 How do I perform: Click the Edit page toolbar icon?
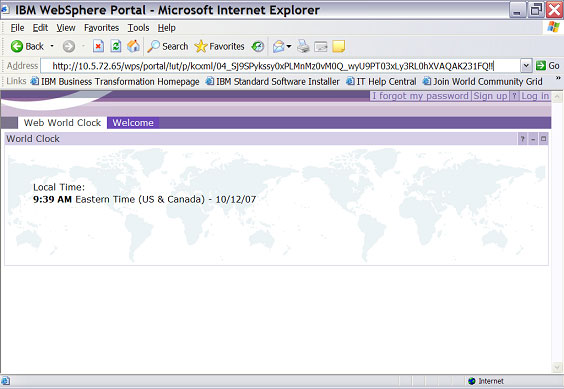(x=320, y=47)
